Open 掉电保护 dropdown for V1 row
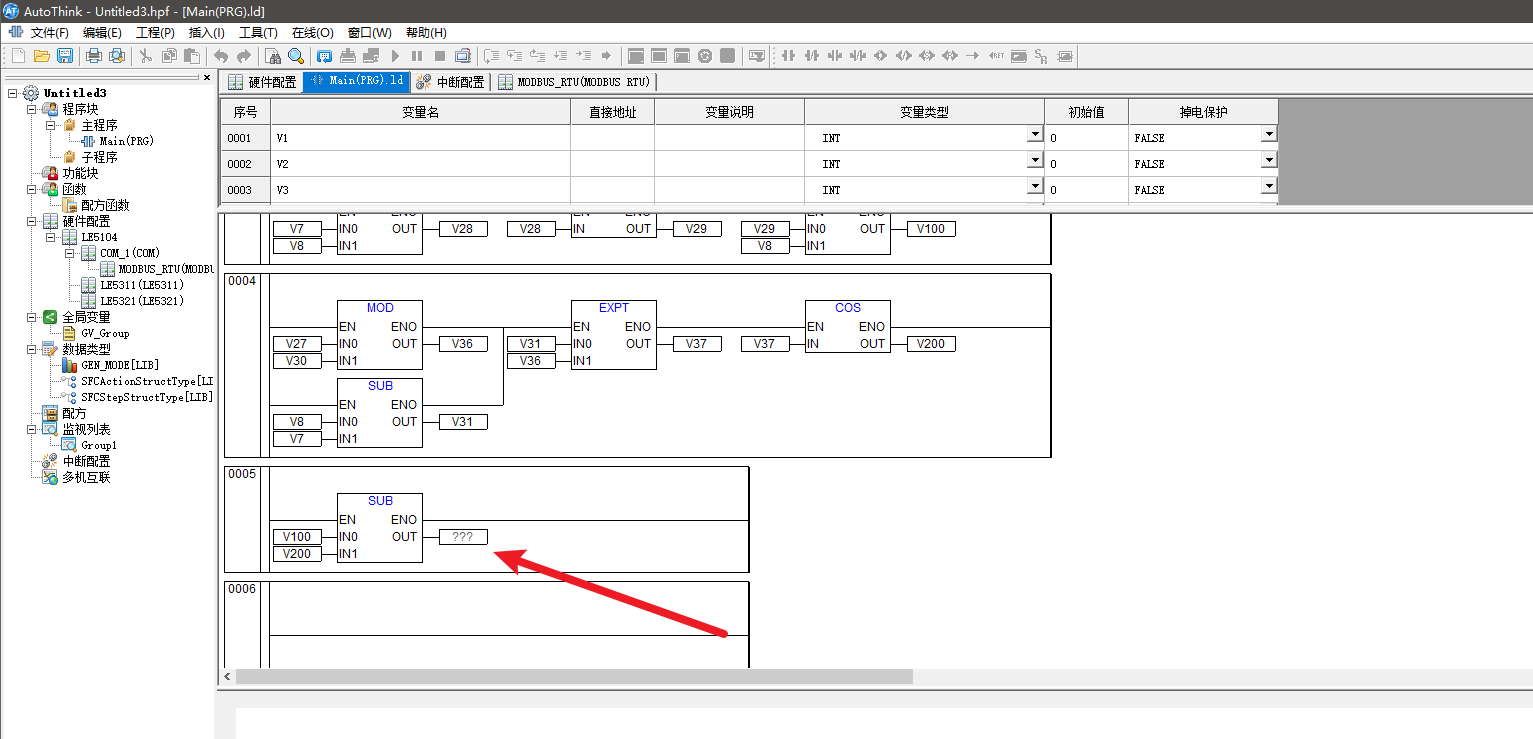1533x739 pixels. (x=1269, y=134)
